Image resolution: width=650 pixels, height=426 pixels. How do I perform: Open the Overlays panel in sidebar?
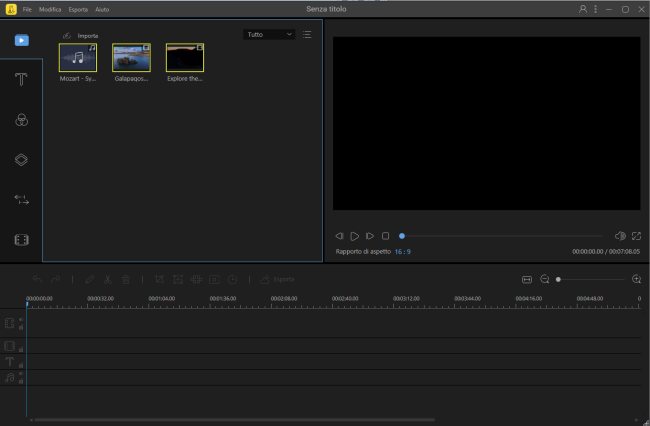point(21,160)
